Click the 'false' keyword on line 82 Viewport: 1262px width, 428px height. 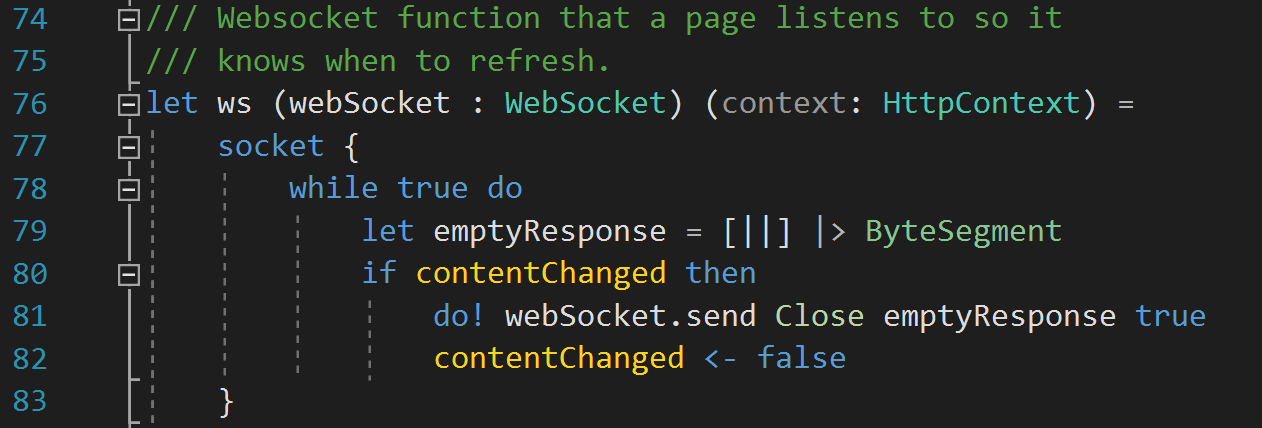coord(801,359)
